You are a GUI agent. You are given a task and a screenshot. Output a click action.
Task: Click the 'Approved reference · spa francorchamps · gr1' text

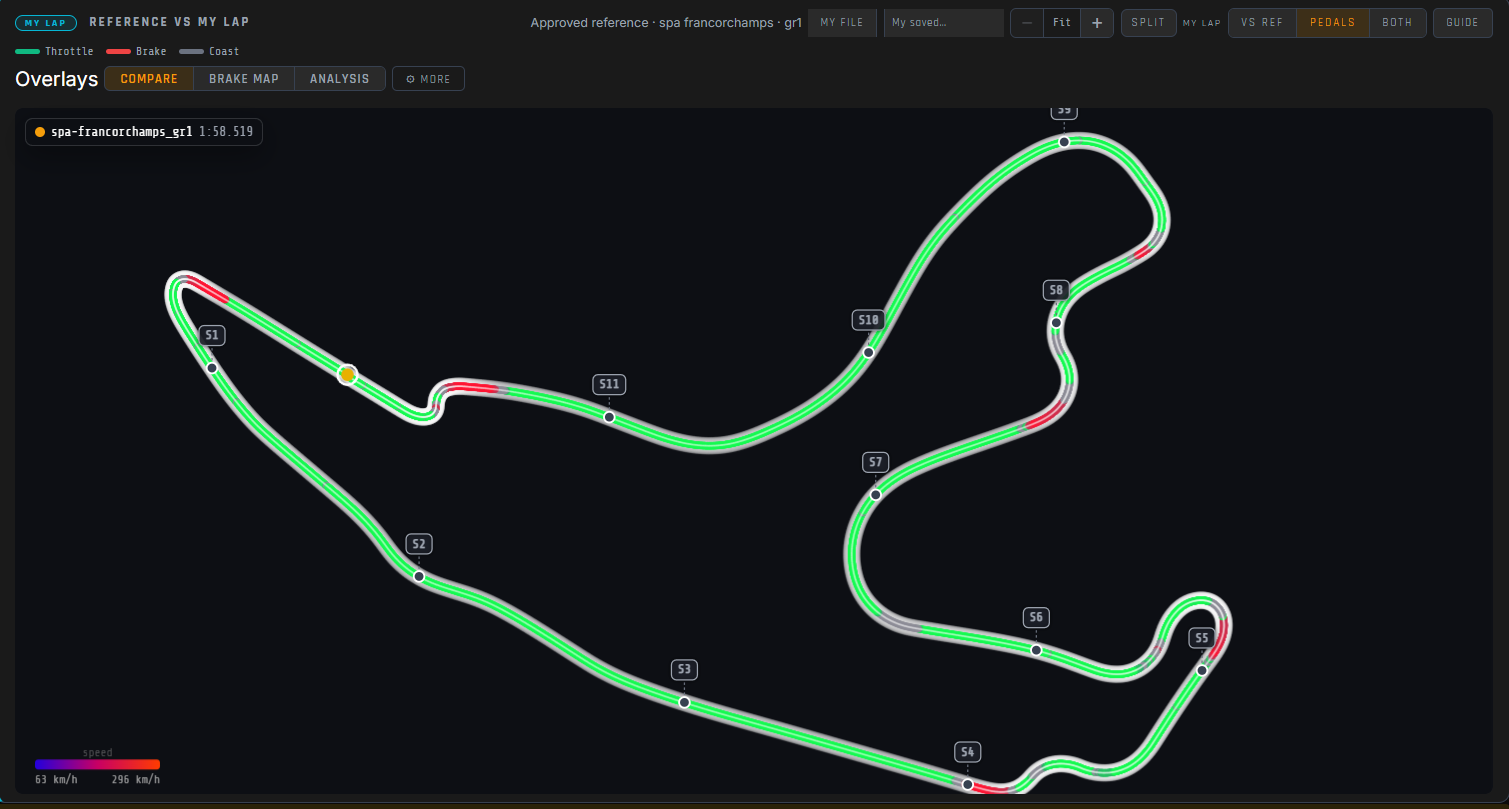click(x=666, y=23)
